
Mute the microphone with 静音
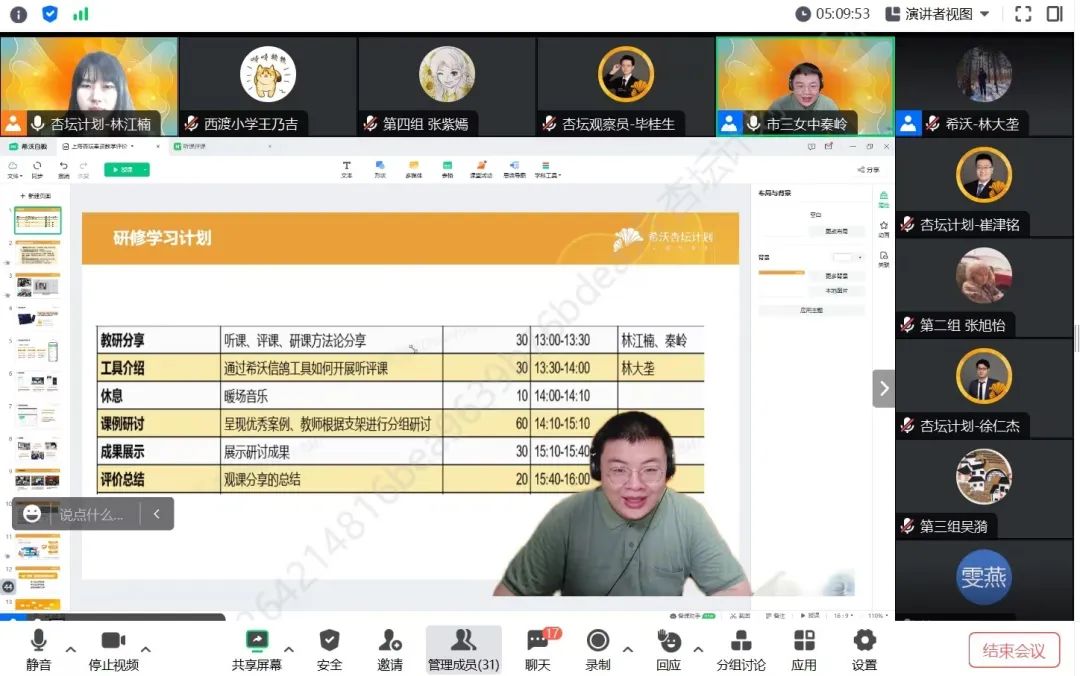click(39, 650)
